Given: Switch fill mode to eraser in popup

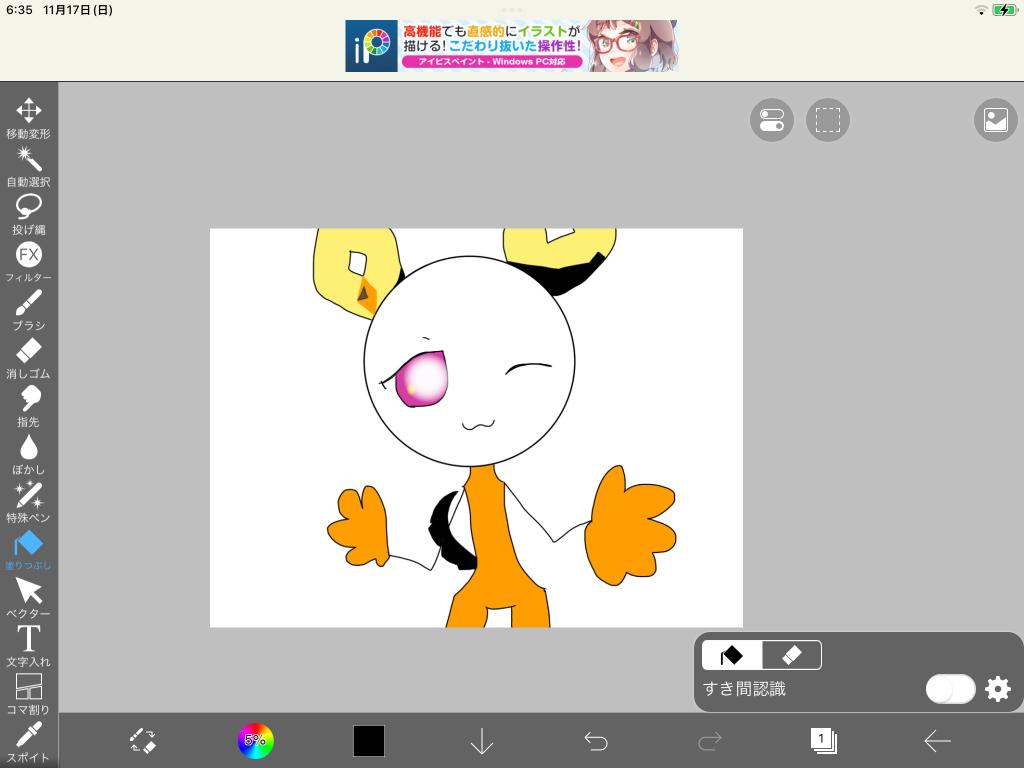Looking at the screenshot, I should (791, 655).
